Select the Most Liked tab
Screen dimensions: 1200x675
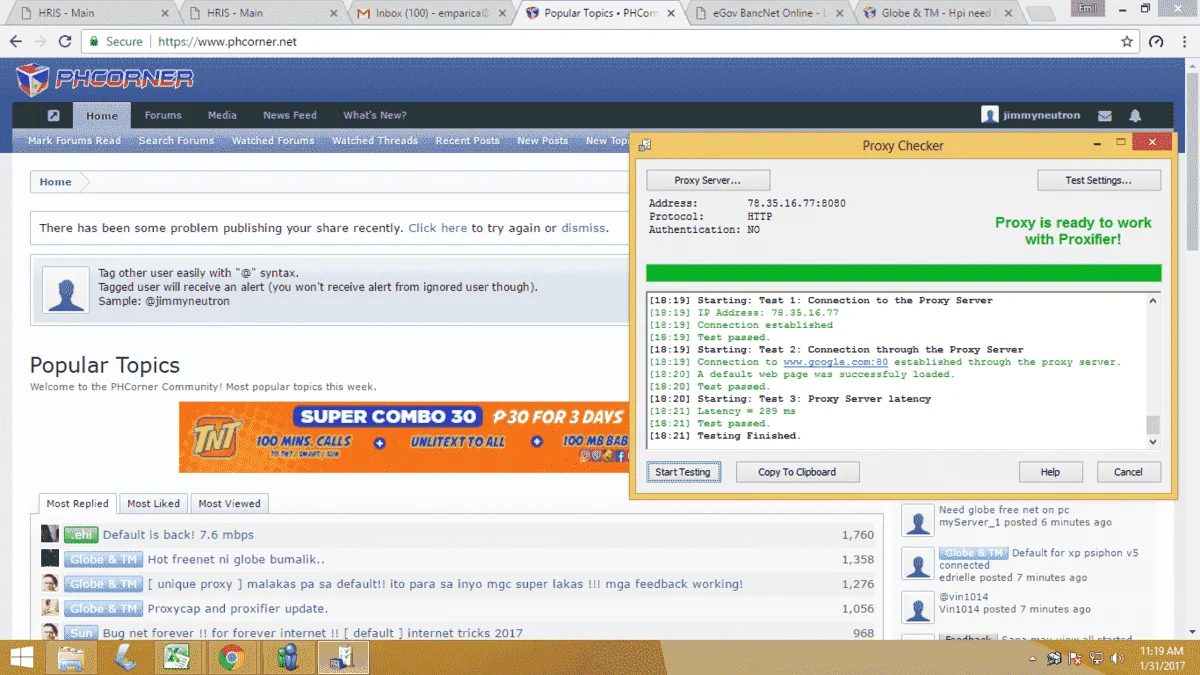(154, 504)
